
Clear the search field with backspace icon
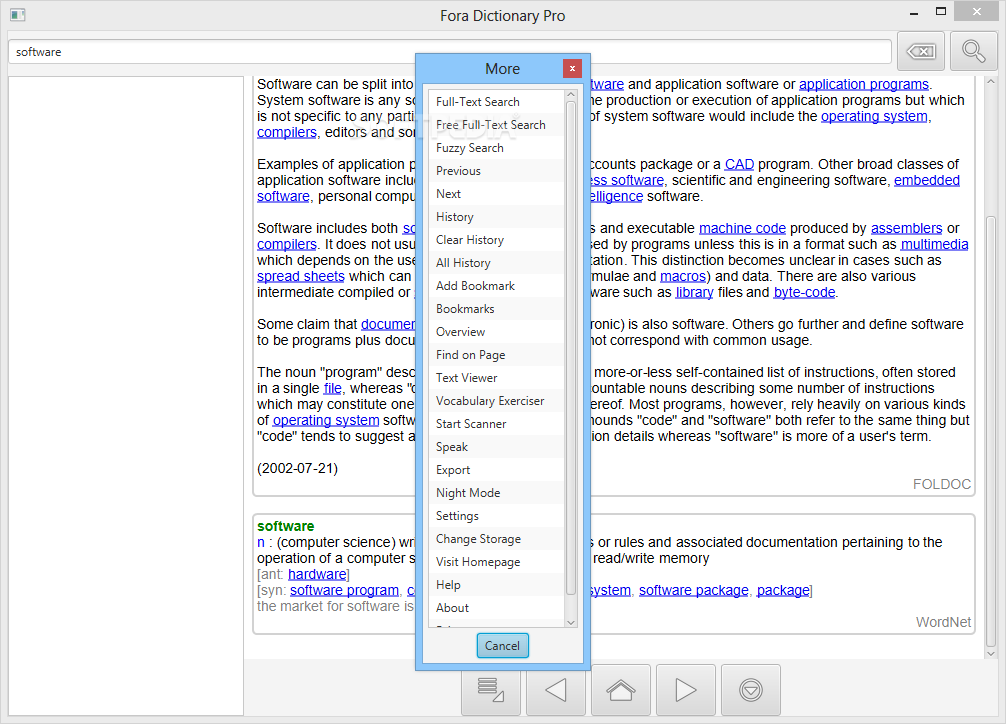(921, 51)
